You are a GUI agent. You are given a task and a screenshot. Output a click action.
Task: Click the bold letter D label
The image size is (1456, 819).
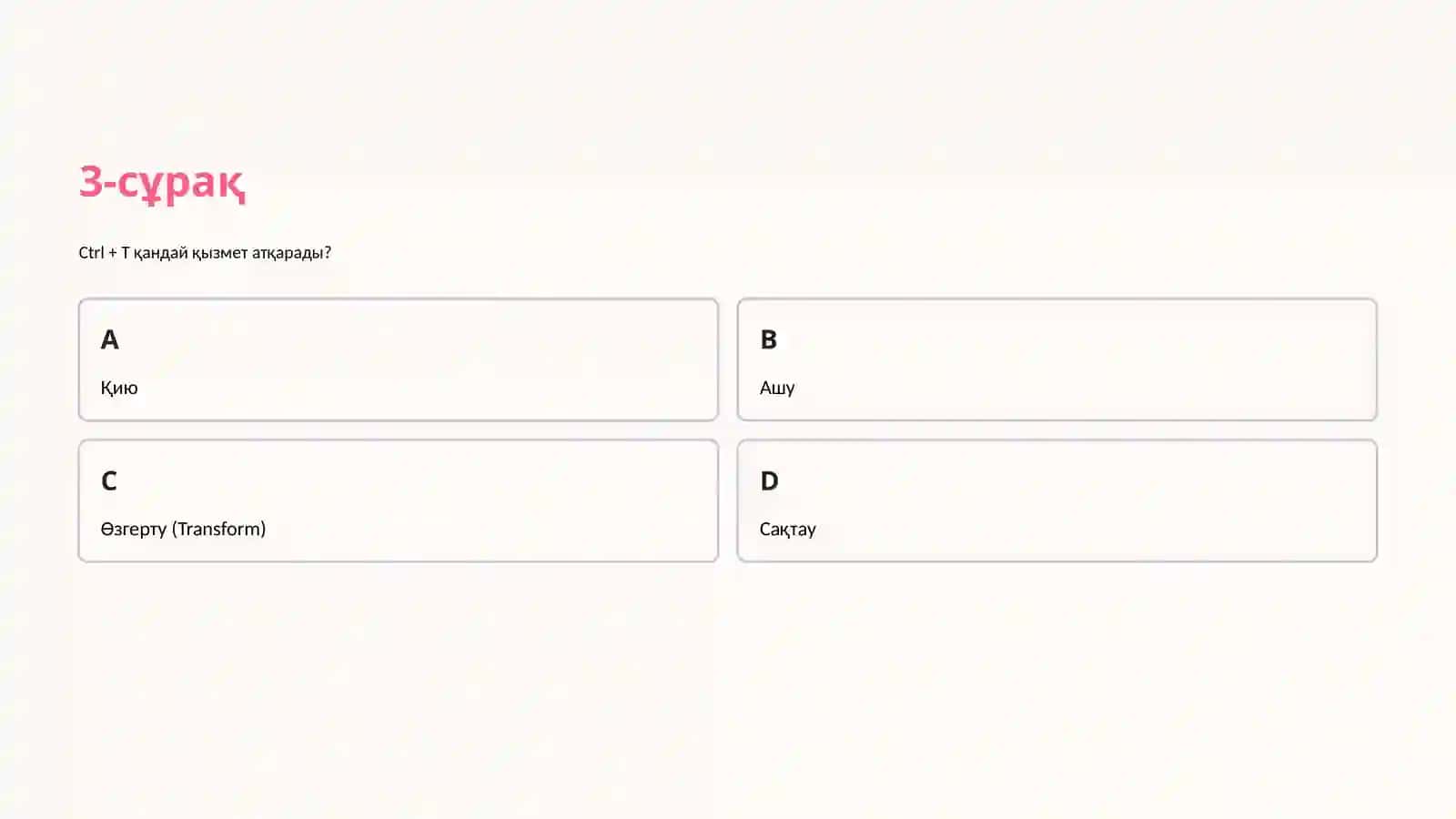(770, 480)
